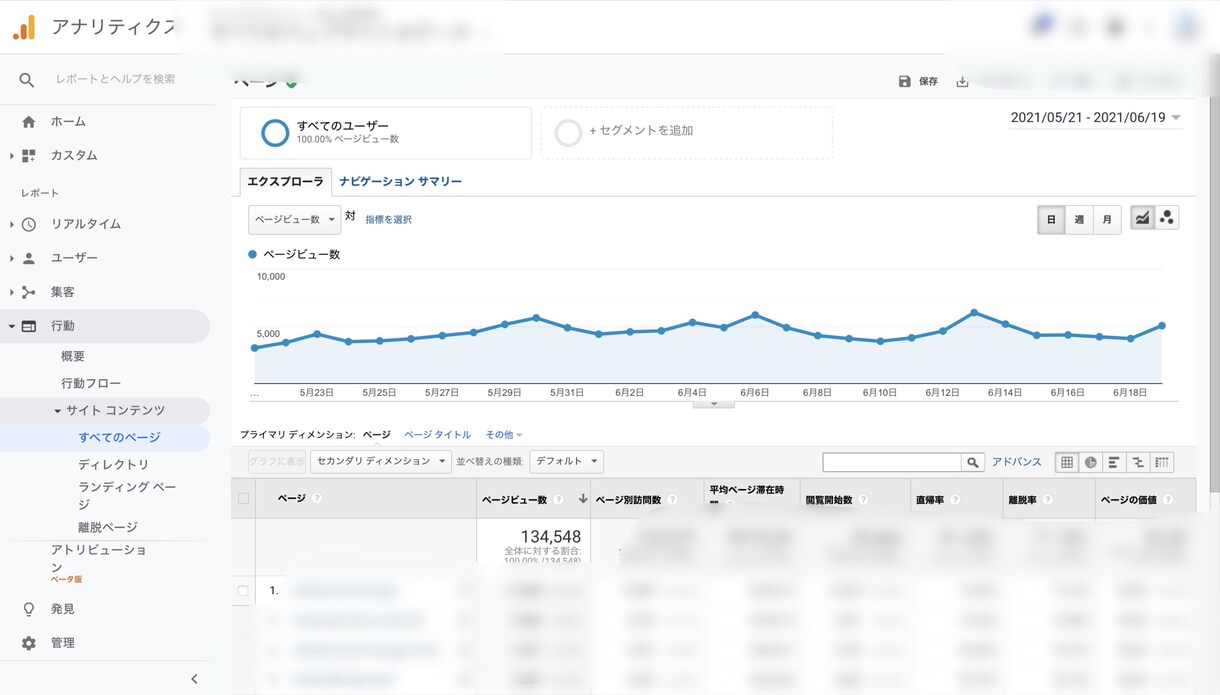Tick the select-all checkbox in table header
This screenshot has width=1220, height=695.
coord(243,498)
